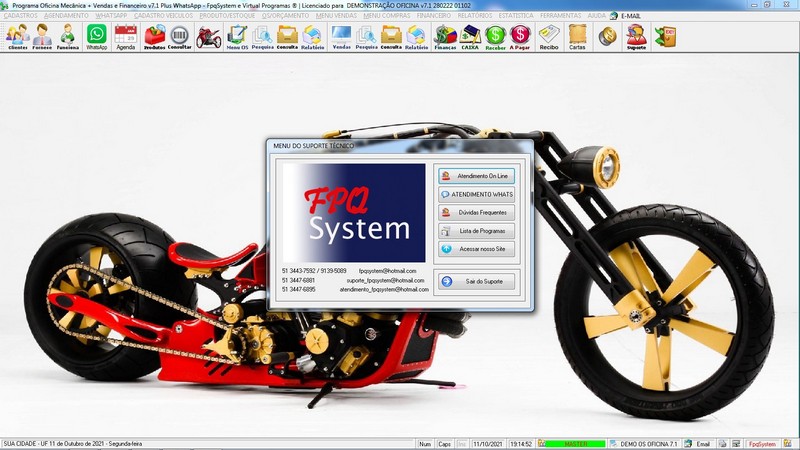This screenshot has height=450, width=800.
Task: Click the Sair do Suporte button
Action: (477, 282)
